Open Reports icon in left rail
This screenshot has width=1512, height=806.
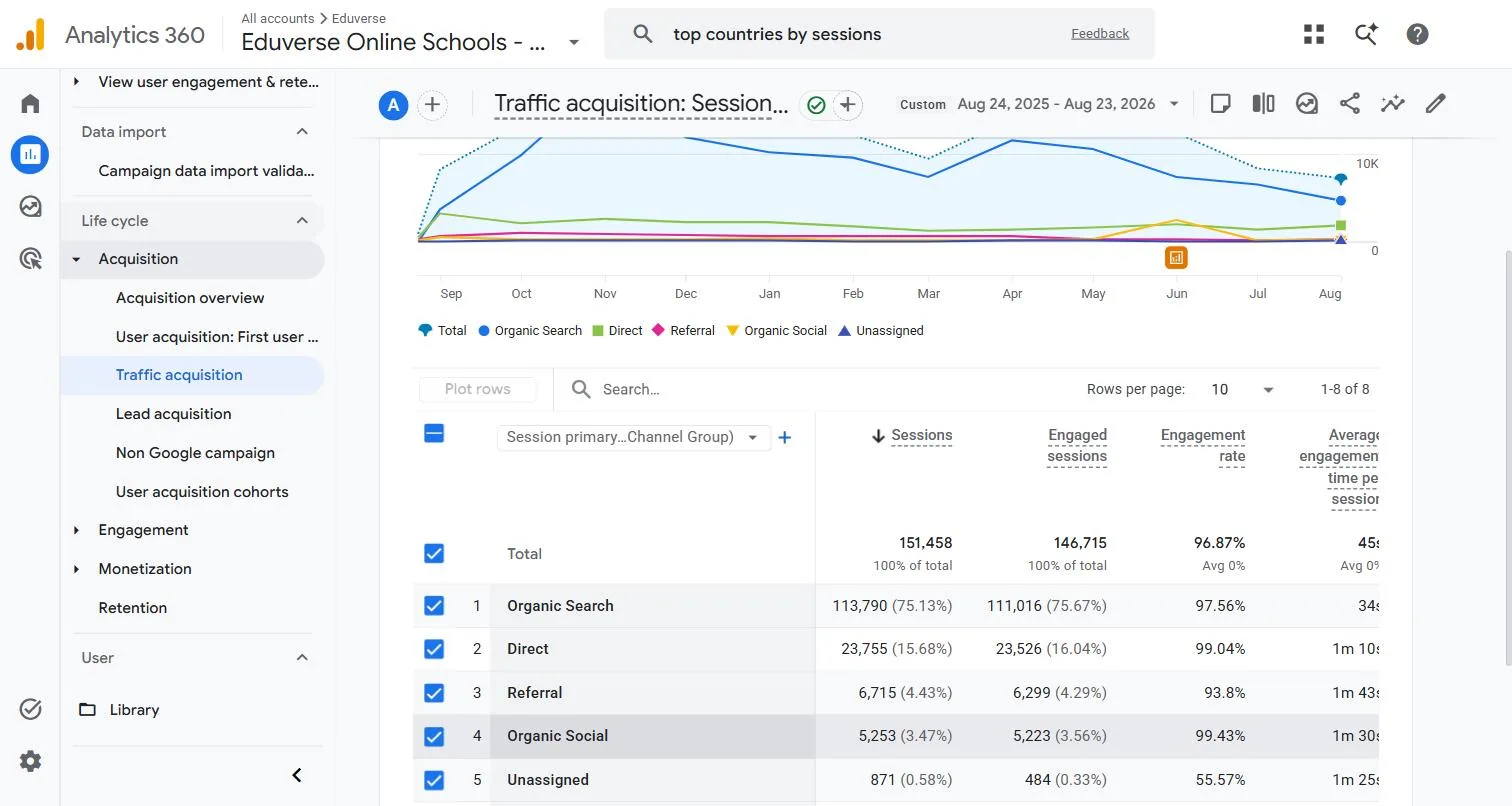30,154
